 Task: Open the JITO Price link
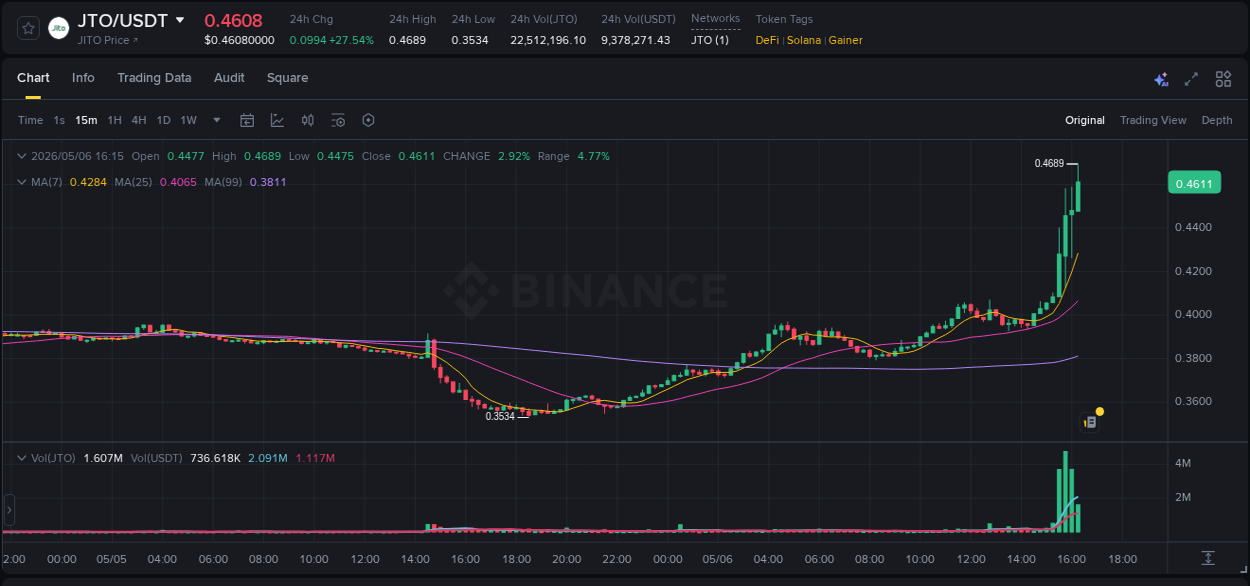[108, 40]
